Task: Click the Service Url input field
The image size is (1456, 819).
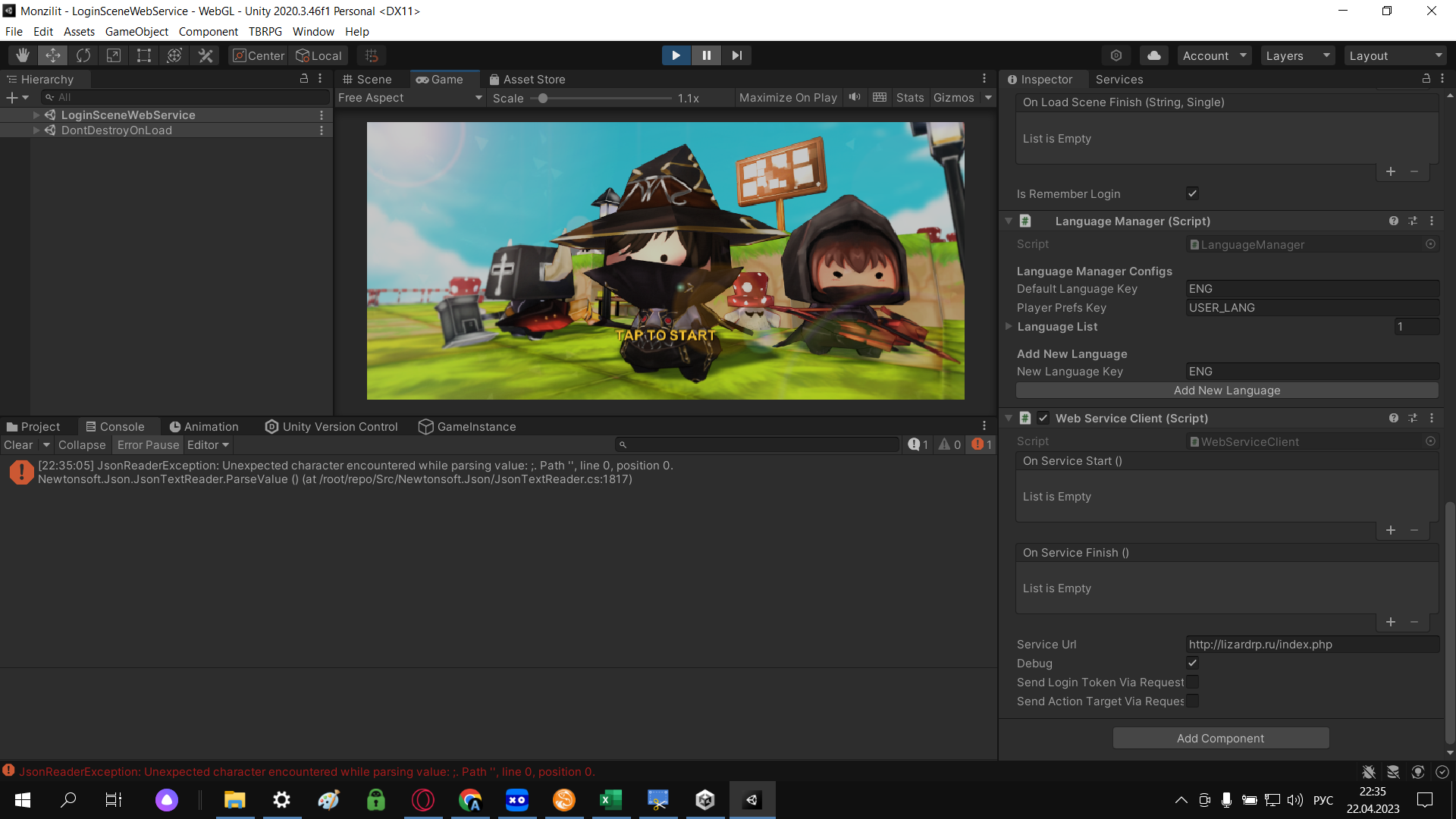Action: pyautogui.click(x=1312, y=644)
